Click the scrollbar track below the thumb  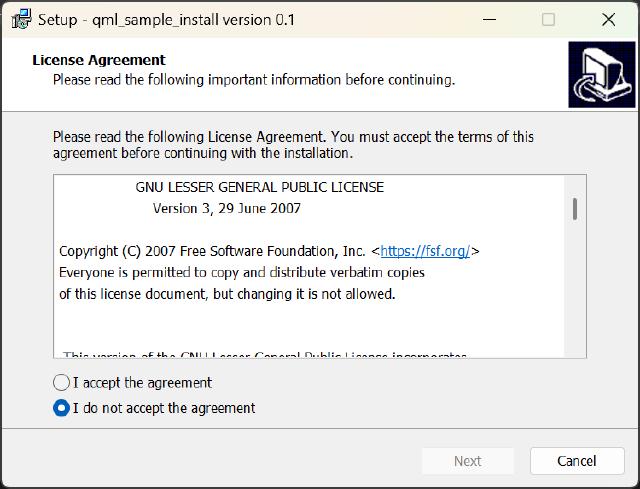coord(575,300)
